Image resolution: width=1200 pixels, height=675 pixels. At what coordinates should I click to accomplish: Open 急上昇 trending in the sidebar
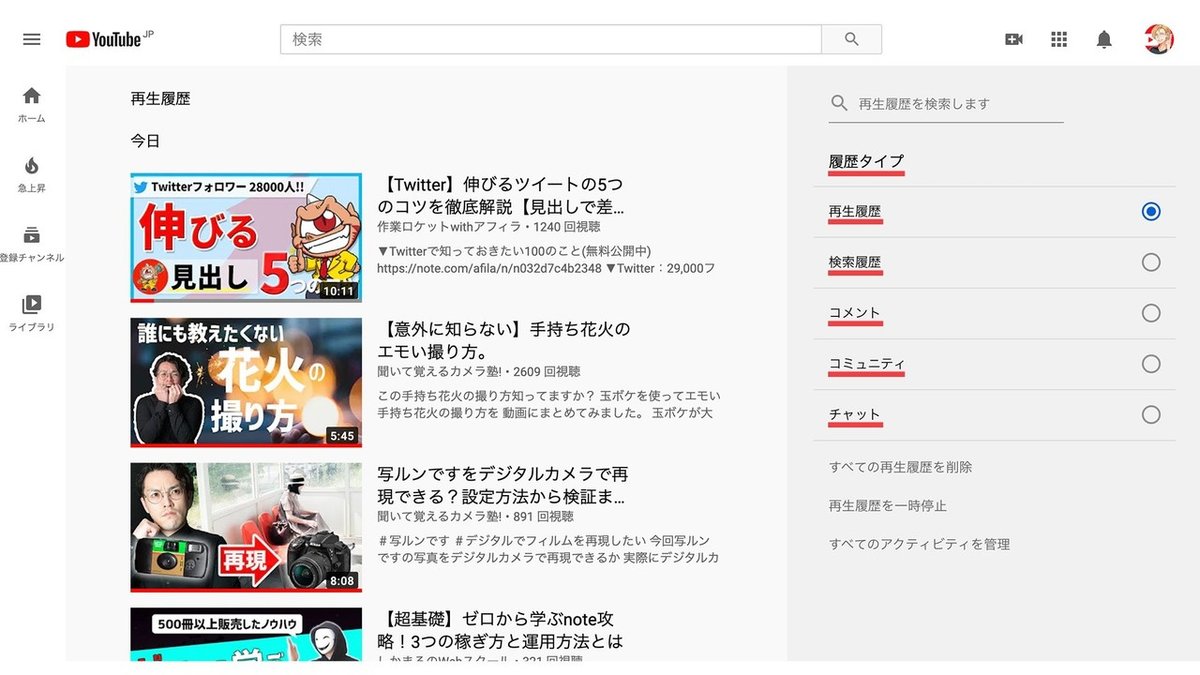click(x=32, y=174)
